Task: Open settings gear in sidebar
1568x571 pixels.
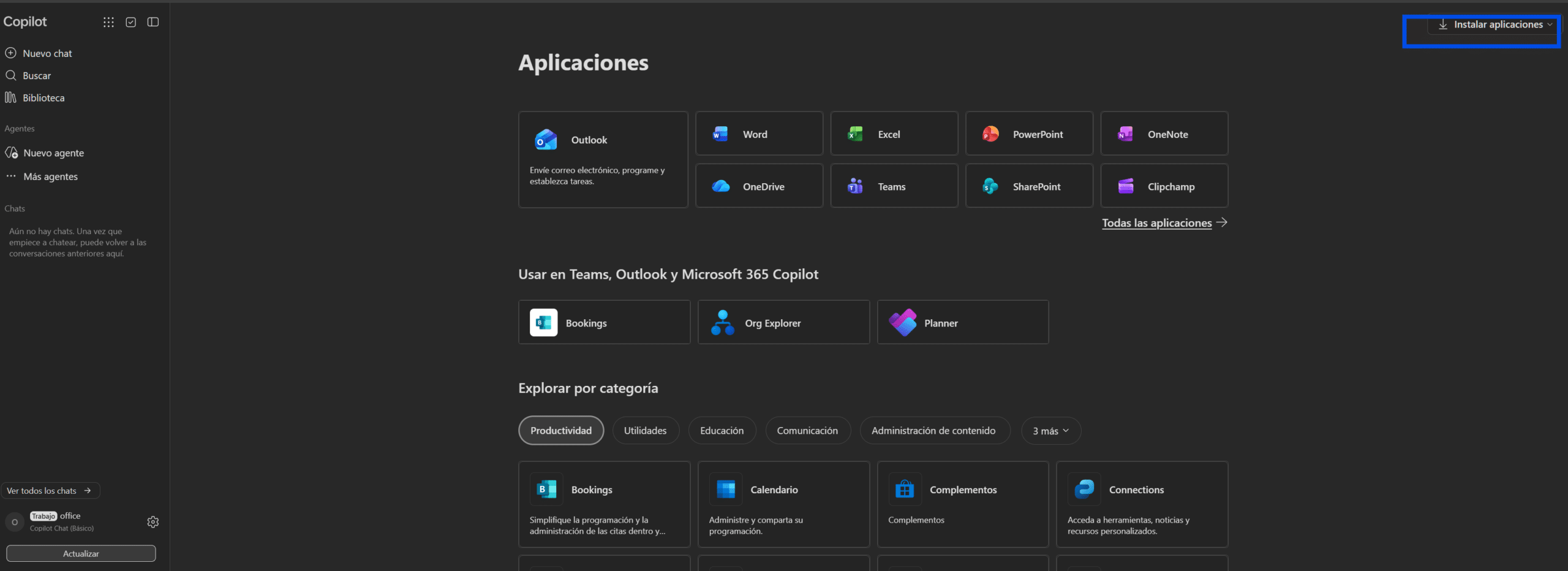Action: pos(153,522)
